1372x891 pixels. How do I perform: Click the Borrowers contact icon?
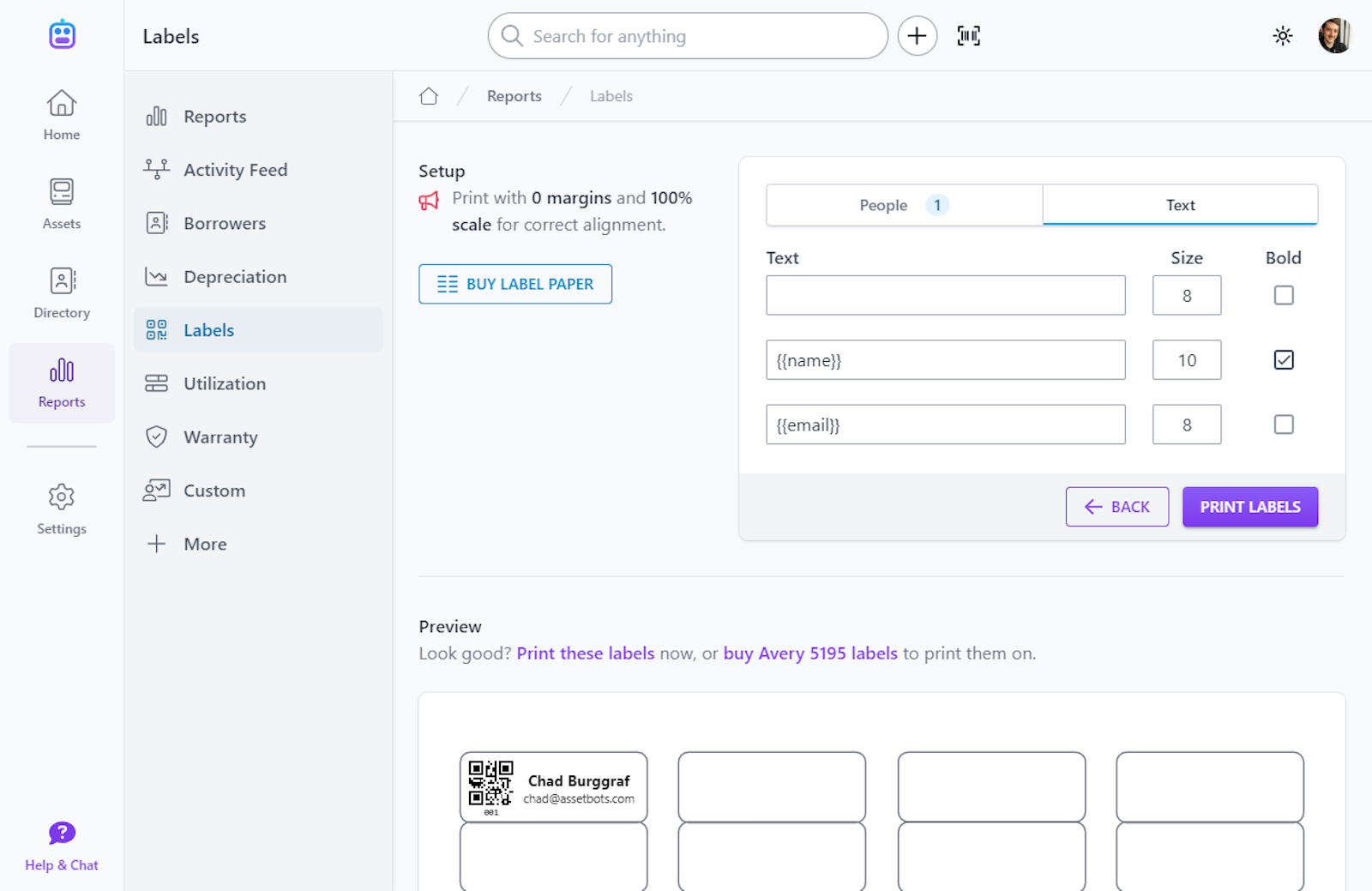coord(156,223)
